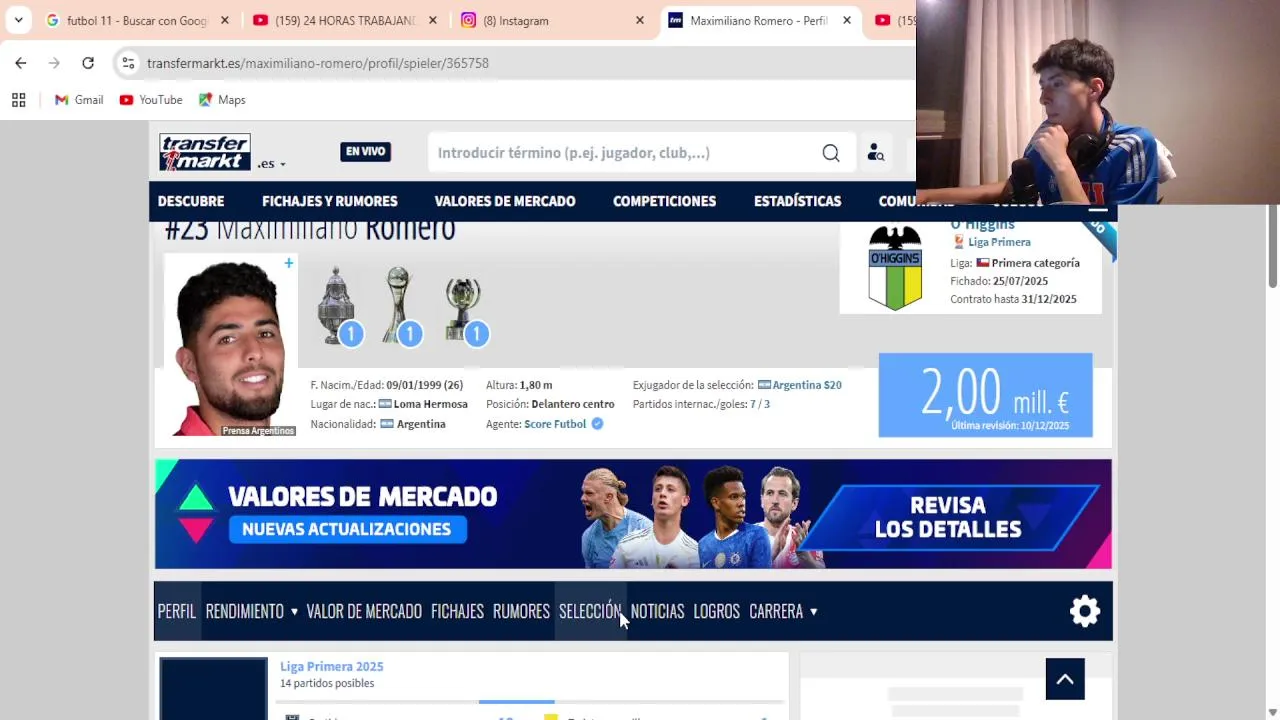Open the Argentina S20 national team link
The width and height of the screenshot is (1280, 720).
point(807,385)
